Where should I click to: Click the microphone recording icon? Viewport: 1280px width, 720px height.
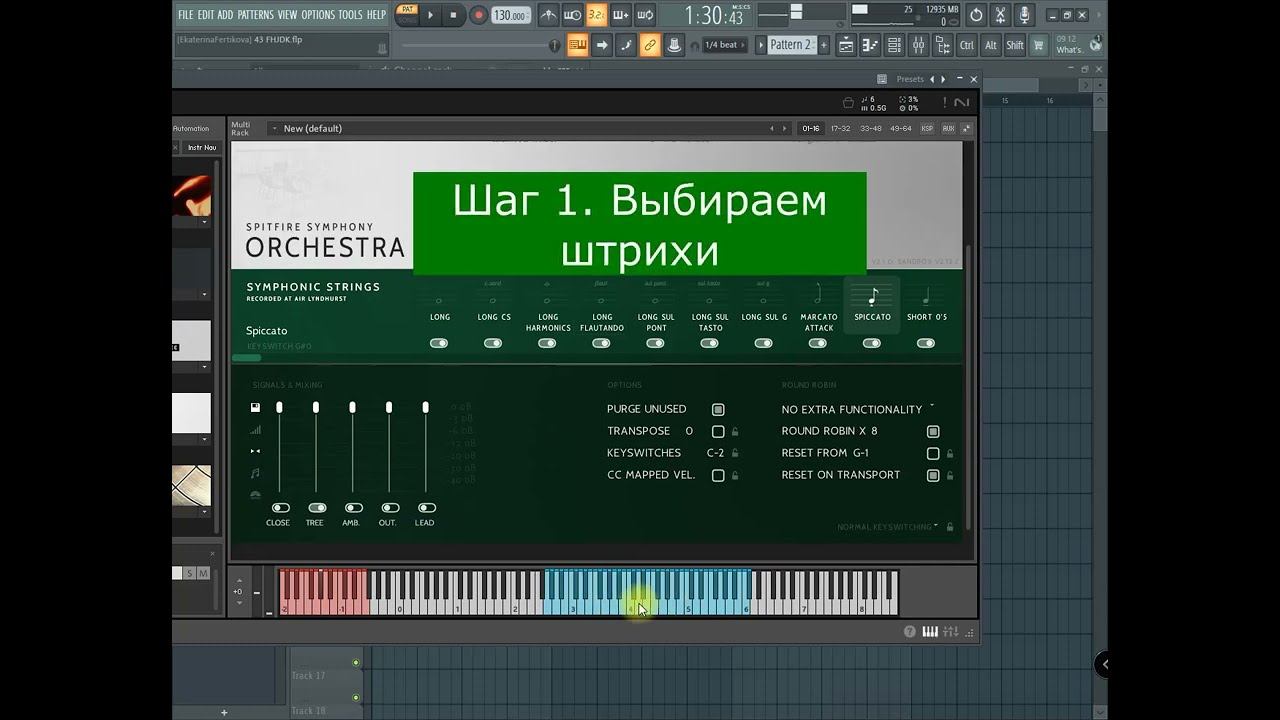1024,15
